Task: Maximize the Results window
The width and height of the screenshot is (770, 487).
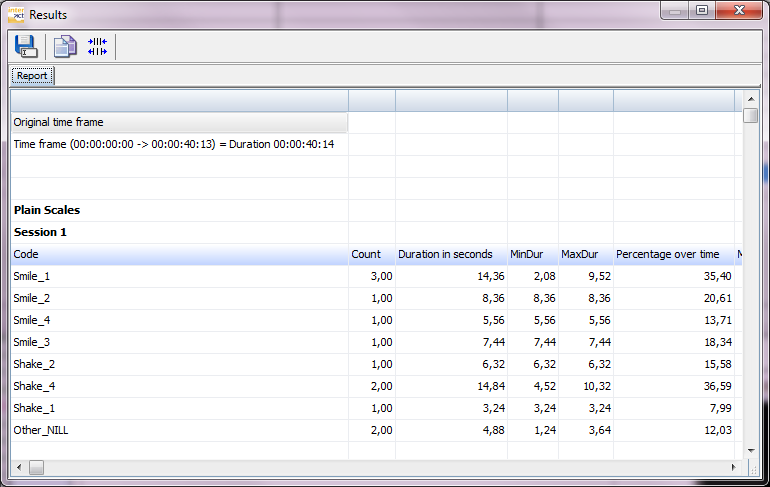Action: [701, 11]
